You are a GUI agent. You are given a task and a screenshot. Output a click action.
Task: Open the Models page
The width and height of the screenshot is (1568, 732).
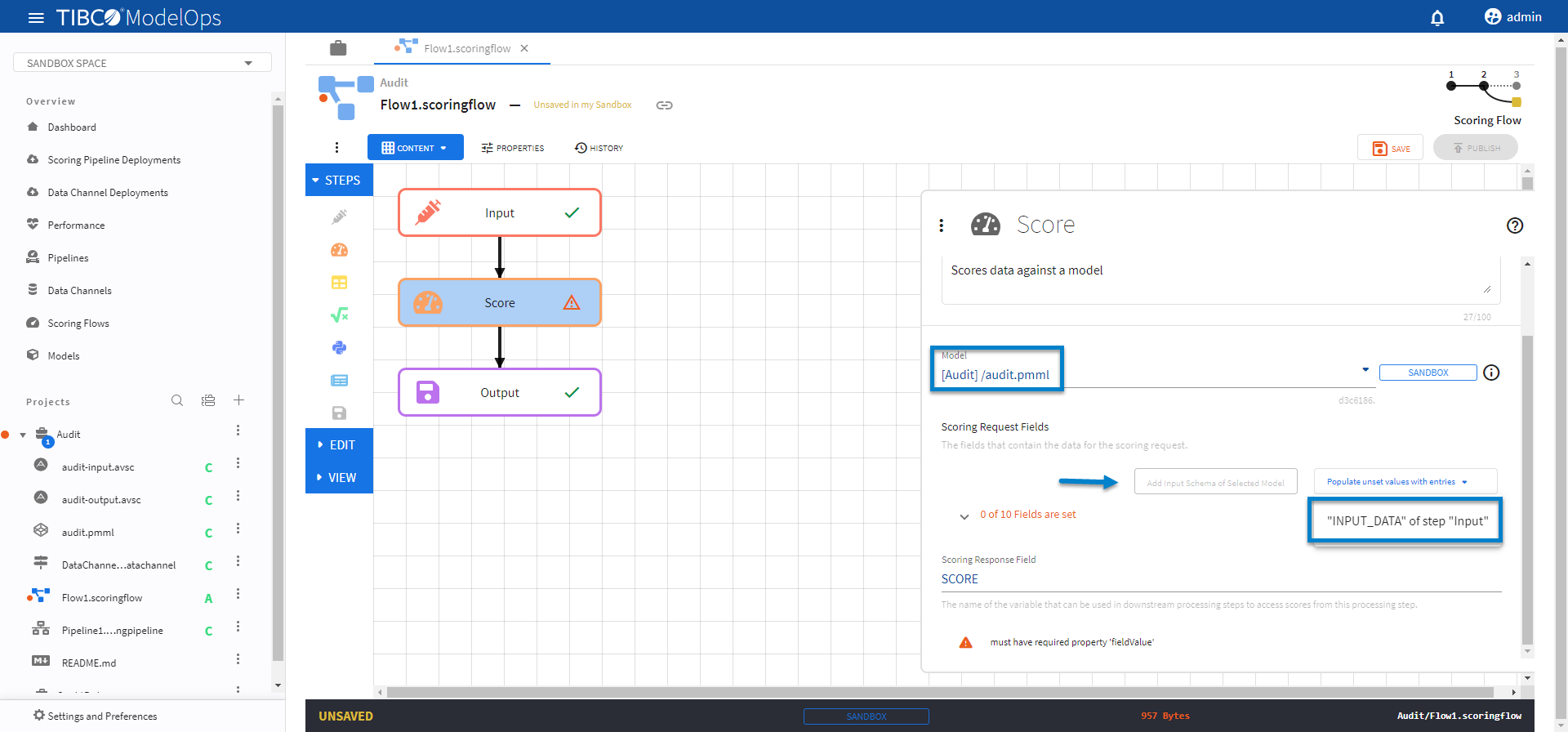pyautogui.click(x=64, y=356)
